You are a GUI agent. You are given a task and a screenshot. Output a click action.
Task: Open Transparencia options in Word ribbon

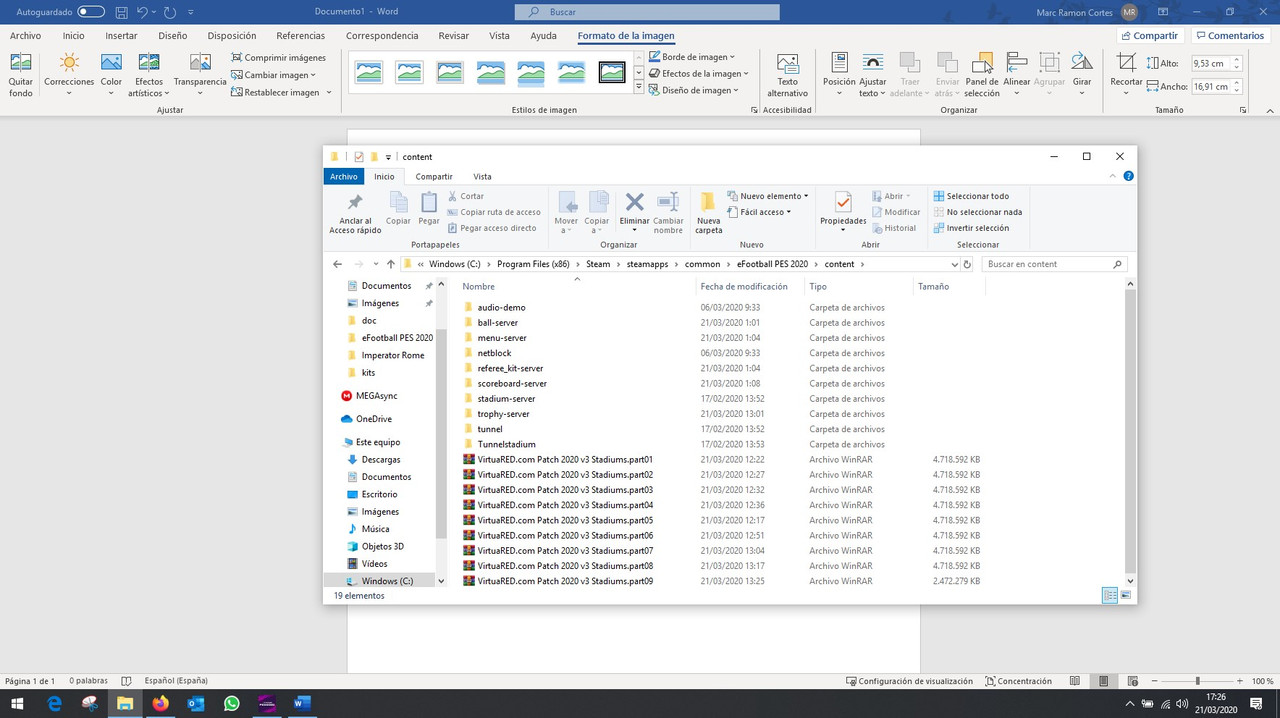tap(200, 75)
